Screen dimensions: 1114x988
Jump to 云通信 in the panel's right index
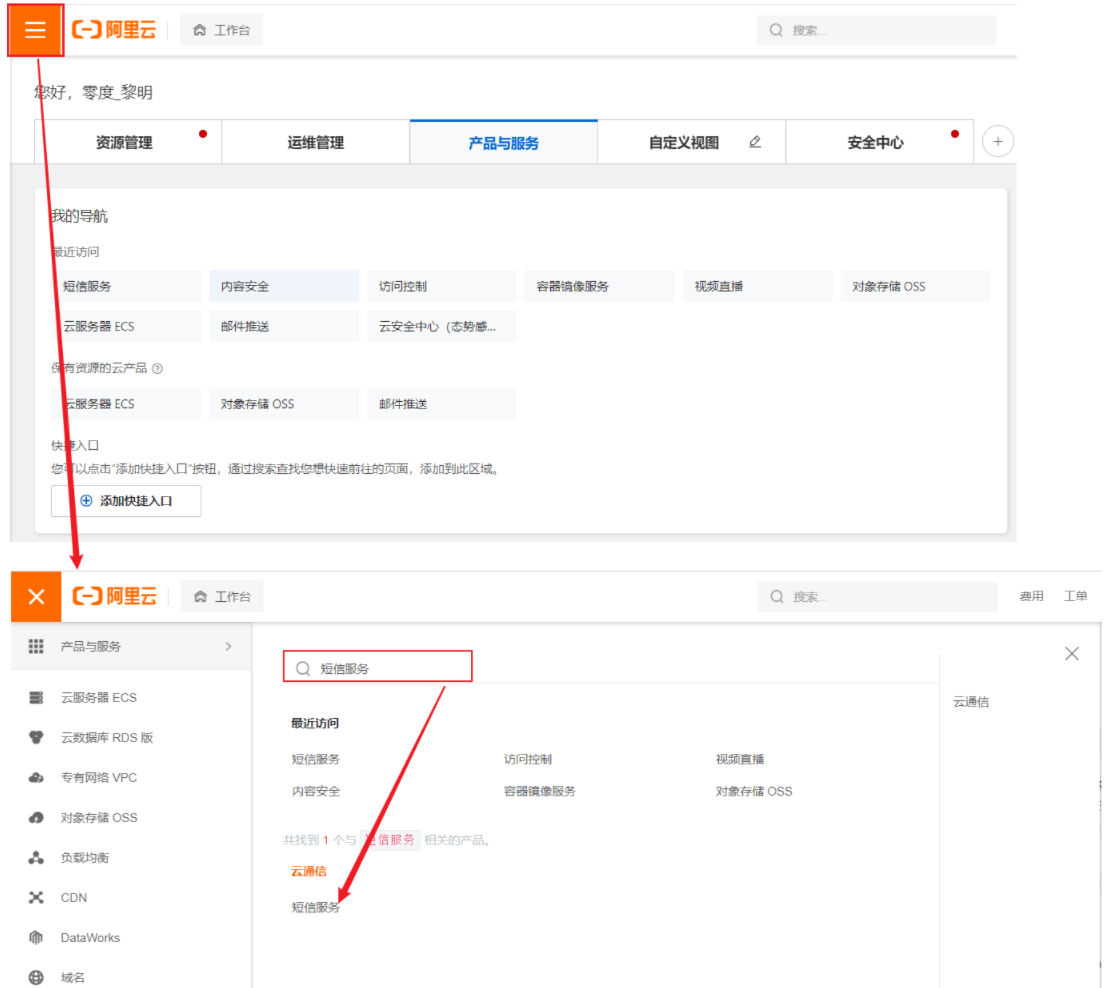click(x=971, y=702)
